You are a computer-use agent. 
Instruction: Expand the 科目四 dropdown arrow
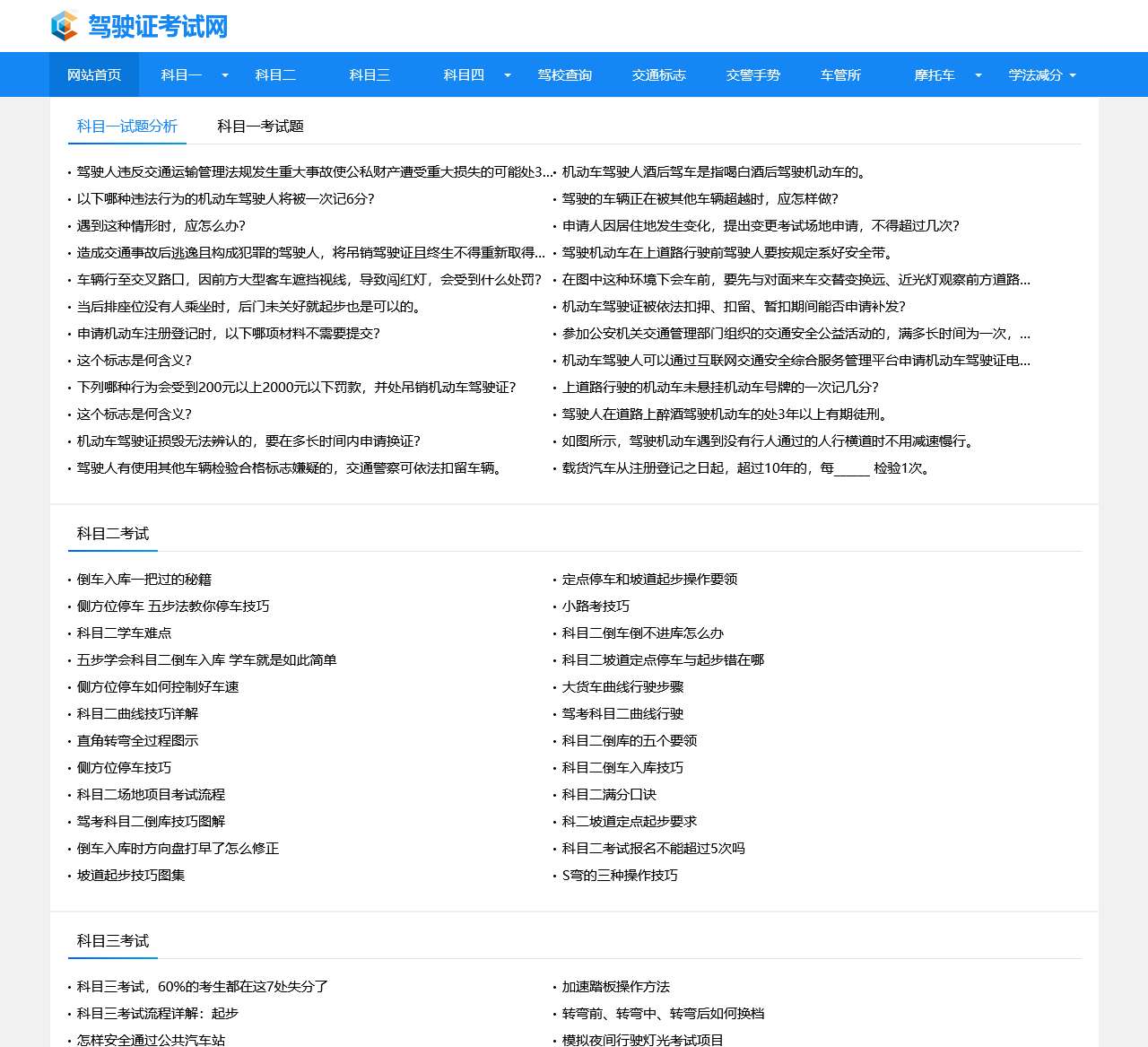pyautogui.click(x=508, y=75)
